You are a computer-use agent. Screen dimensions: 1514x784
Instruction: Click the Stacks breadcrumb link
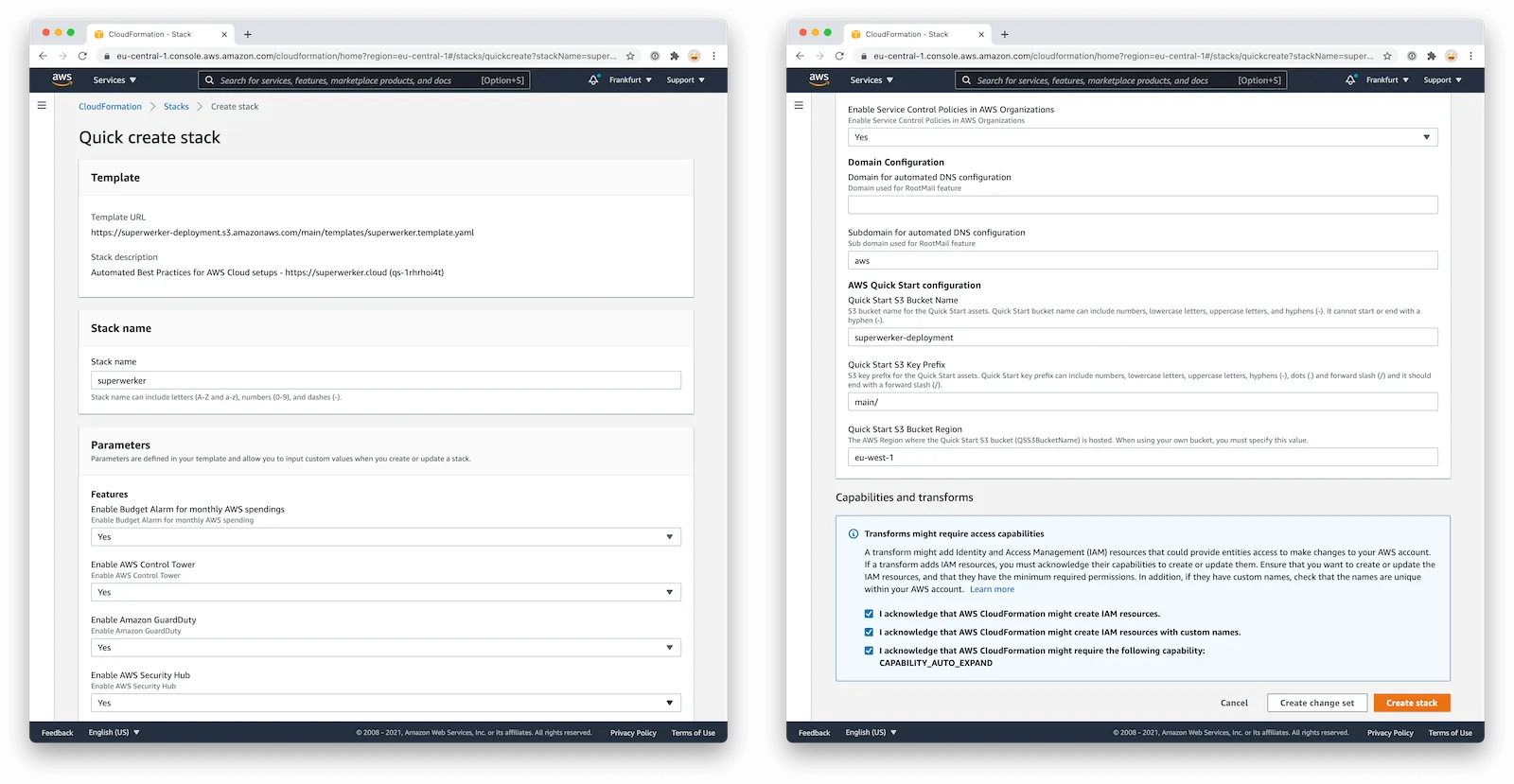tap(176, 107)
